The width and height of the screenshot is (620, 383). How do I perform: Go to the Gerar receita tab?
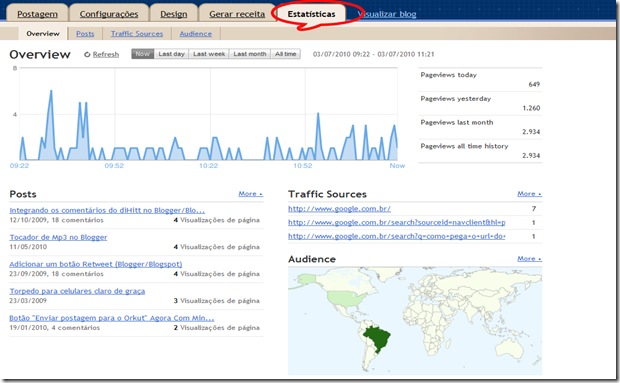click(237, 14)
